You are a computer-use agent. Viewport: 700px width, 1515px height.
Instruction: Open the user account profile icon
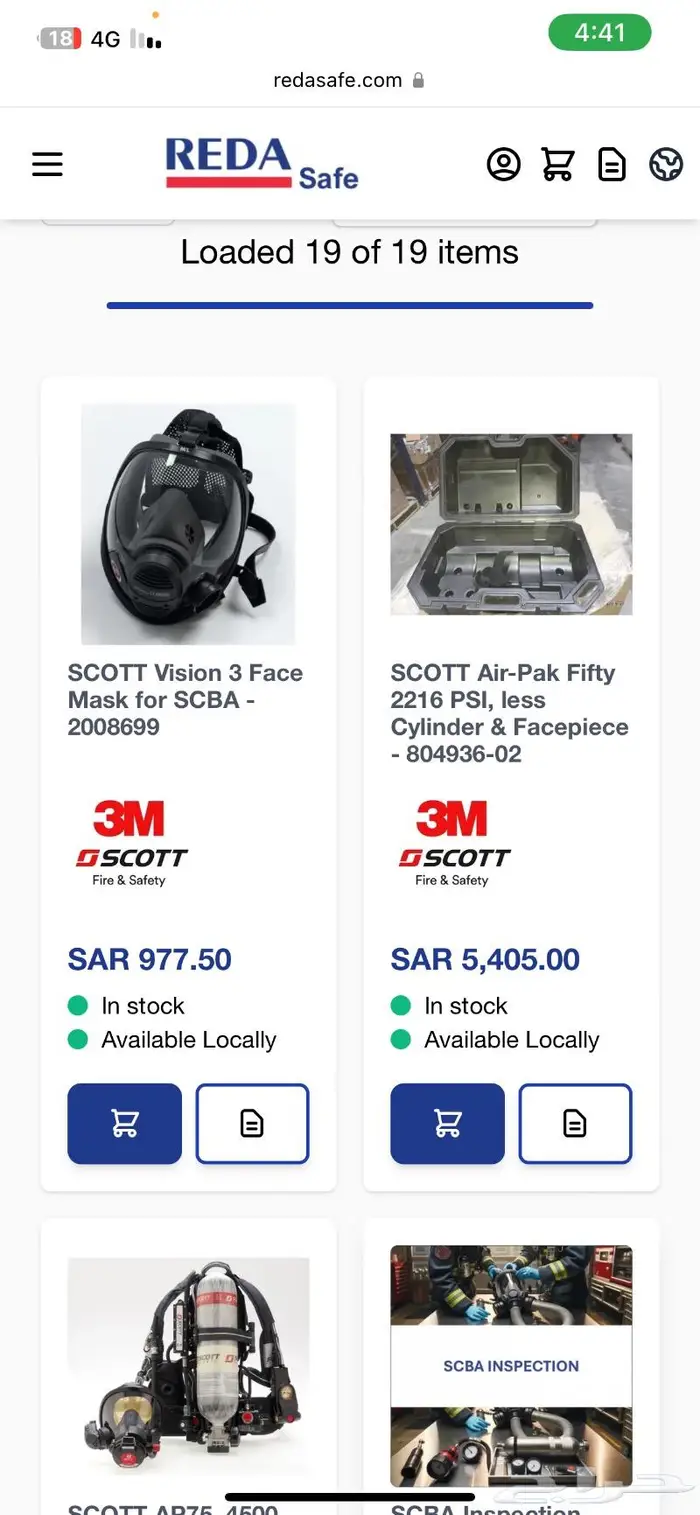pos(503,164)
